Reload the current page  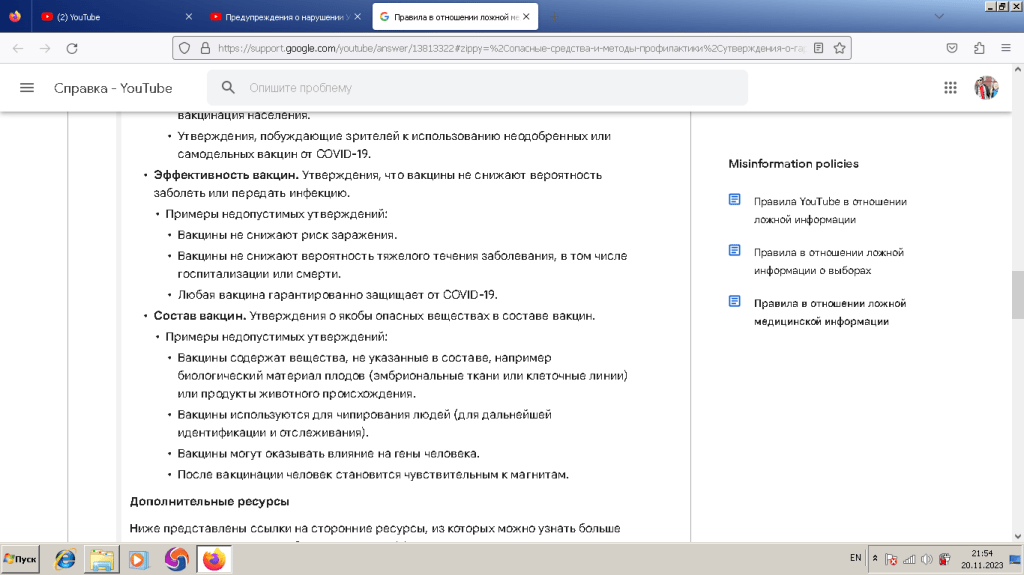[71, 48]
